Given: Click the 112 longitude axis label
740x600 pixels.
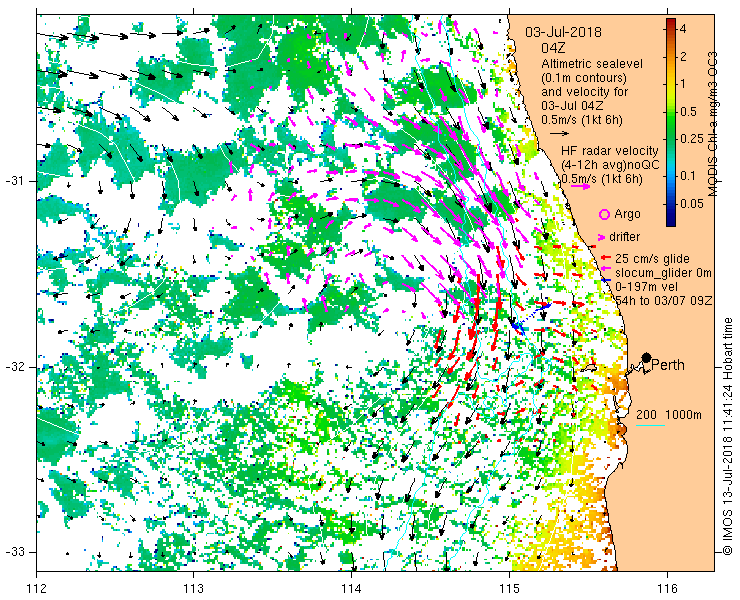Looking at the screenshot, I should click(x=37, y=589).
